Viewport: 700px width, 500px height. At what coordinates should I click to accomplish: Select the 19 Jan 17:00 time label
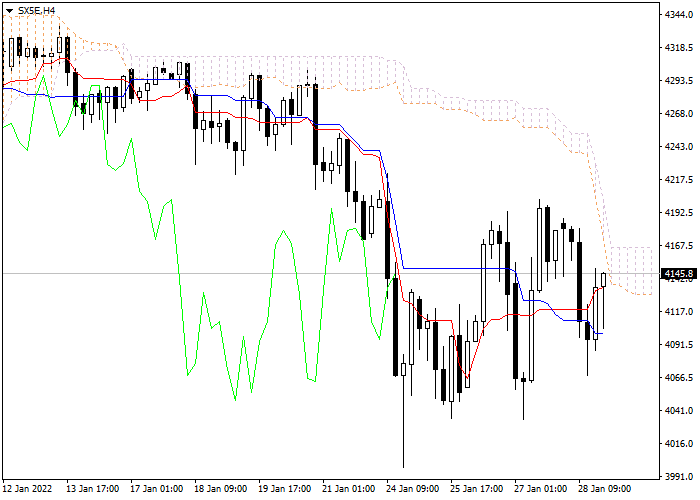[x=285, y=489]
